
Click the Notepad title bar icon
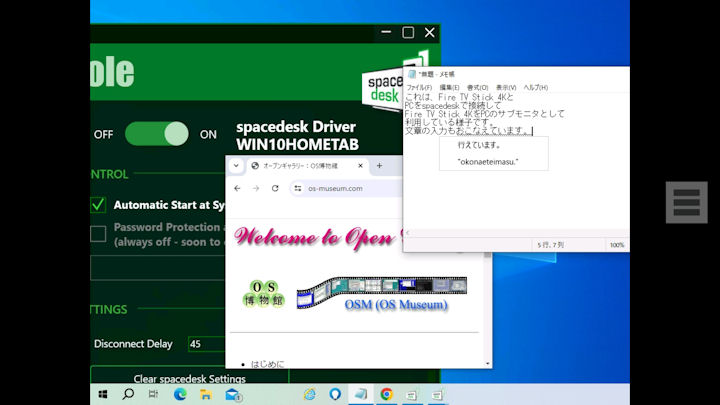point(412,74)
